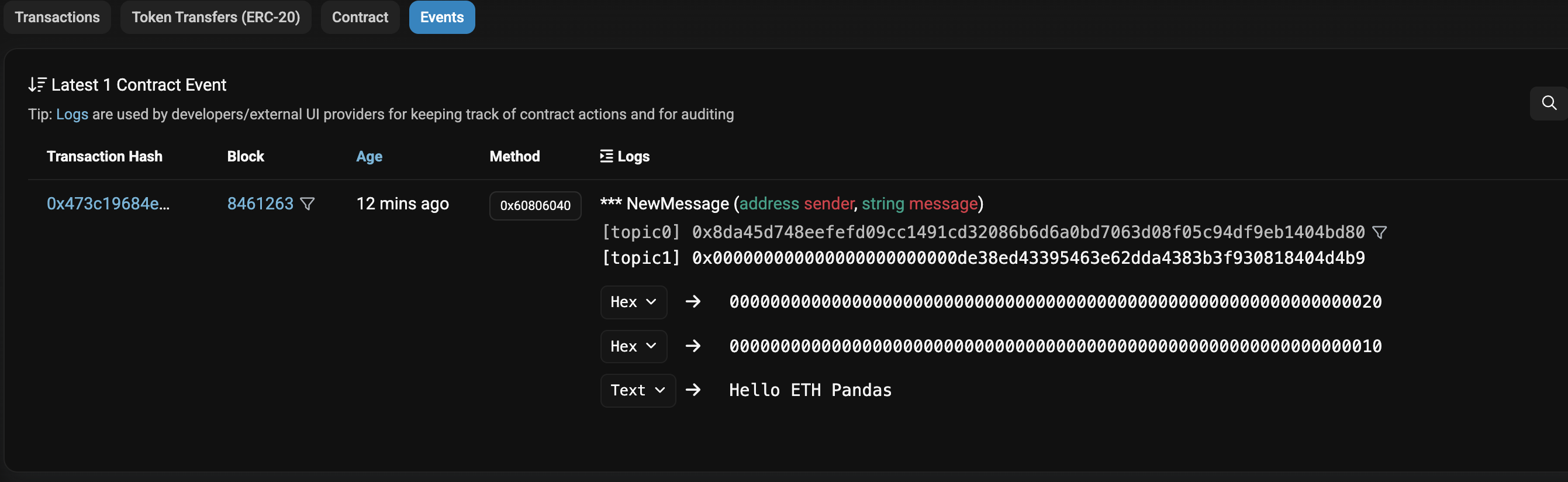
Task: Click the block 8461263 filter icon
Action: tap(308, 204)
